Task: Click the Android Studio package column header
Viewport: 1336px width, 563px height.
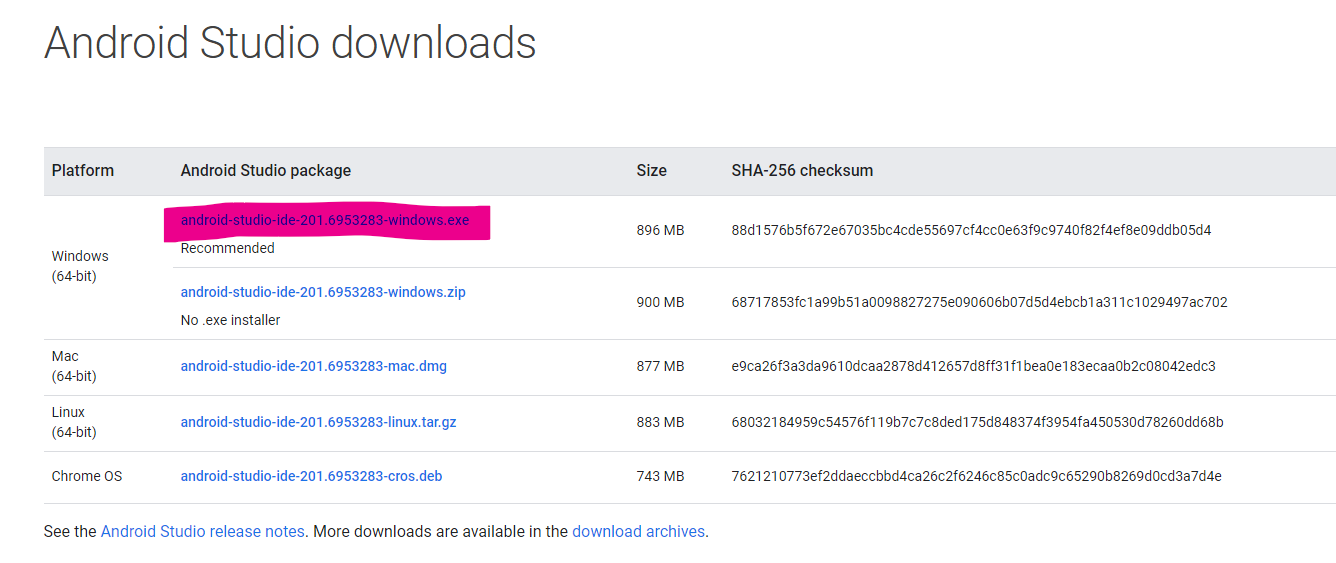Action: 266,170
